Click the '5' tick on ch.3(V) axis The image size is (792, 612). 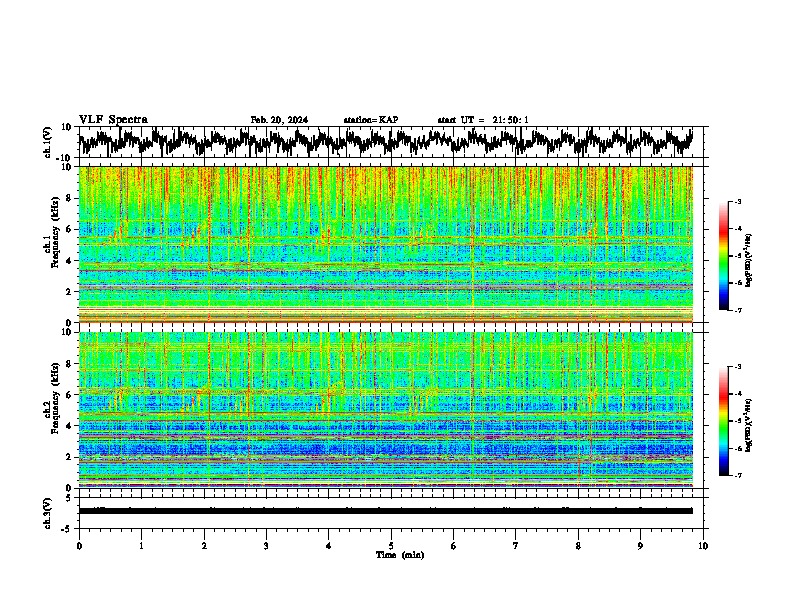(x=70, y=498)
